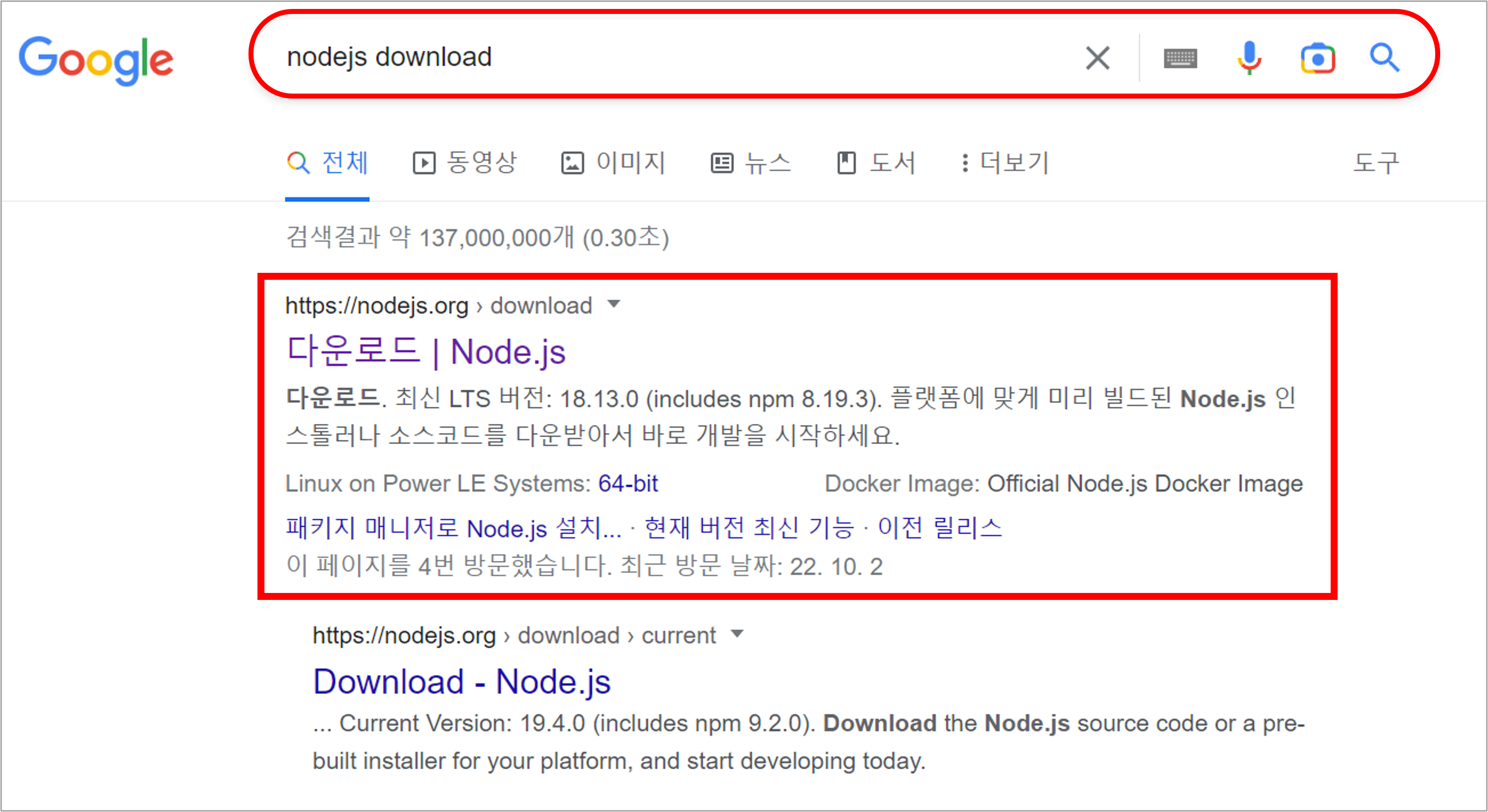This screenshot has height=812, width=1488.
Task: Open the 이전 릴리스 previous releases link
Action: (940, 528)
